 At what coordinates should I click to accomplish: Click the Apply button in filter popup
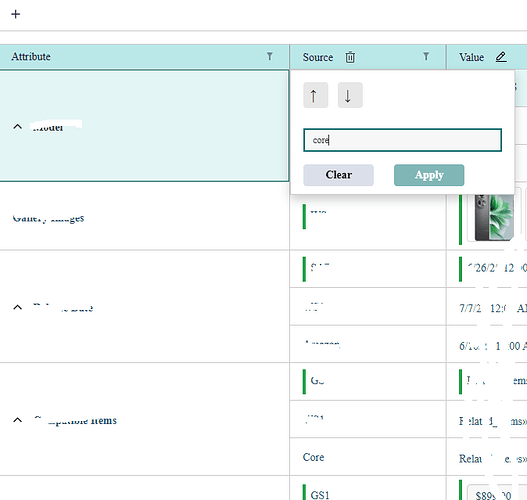tap(429, 175)
